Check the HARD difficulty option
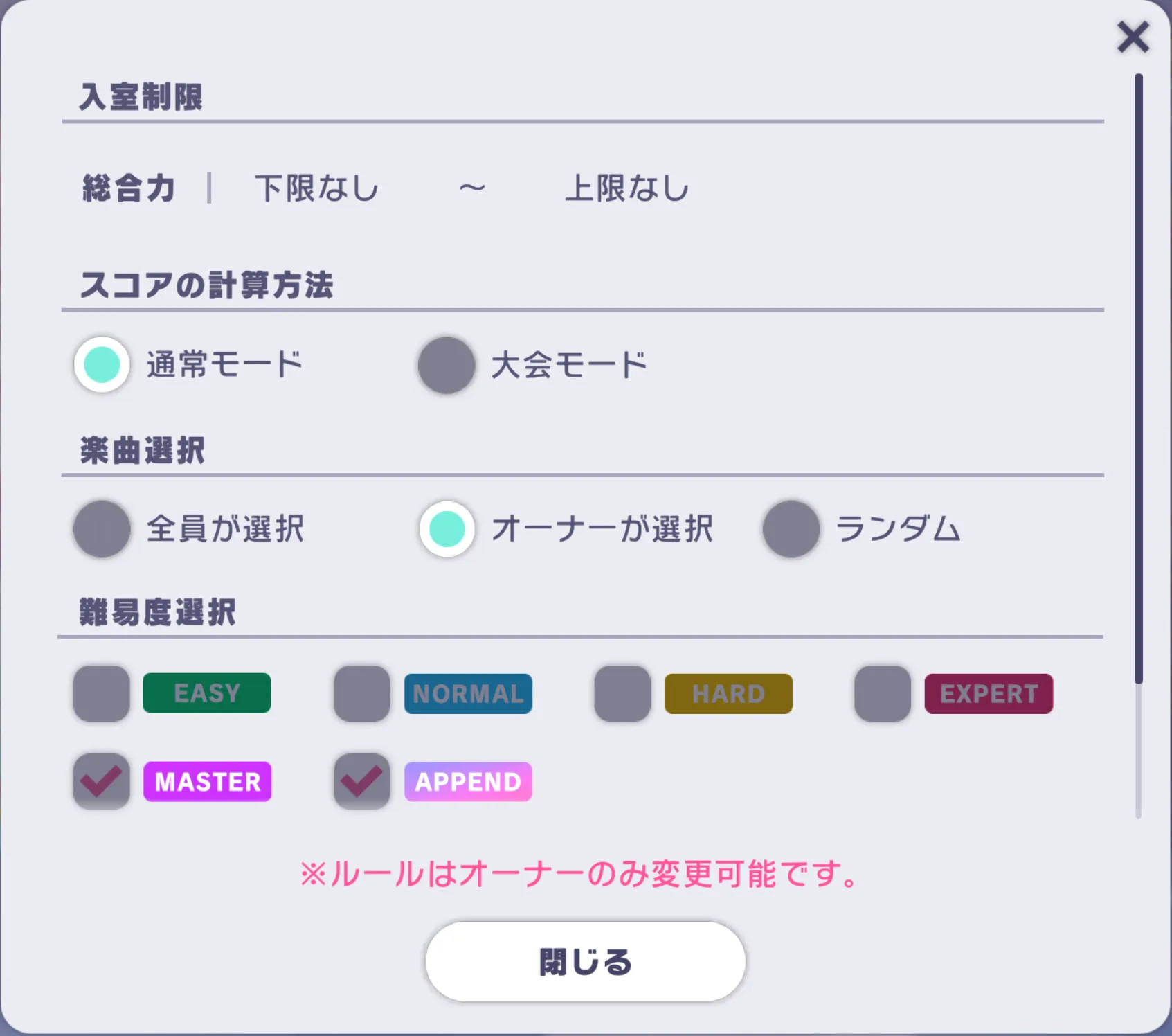The height and width of the screenshot is (1036, 1172). point(620,693)
